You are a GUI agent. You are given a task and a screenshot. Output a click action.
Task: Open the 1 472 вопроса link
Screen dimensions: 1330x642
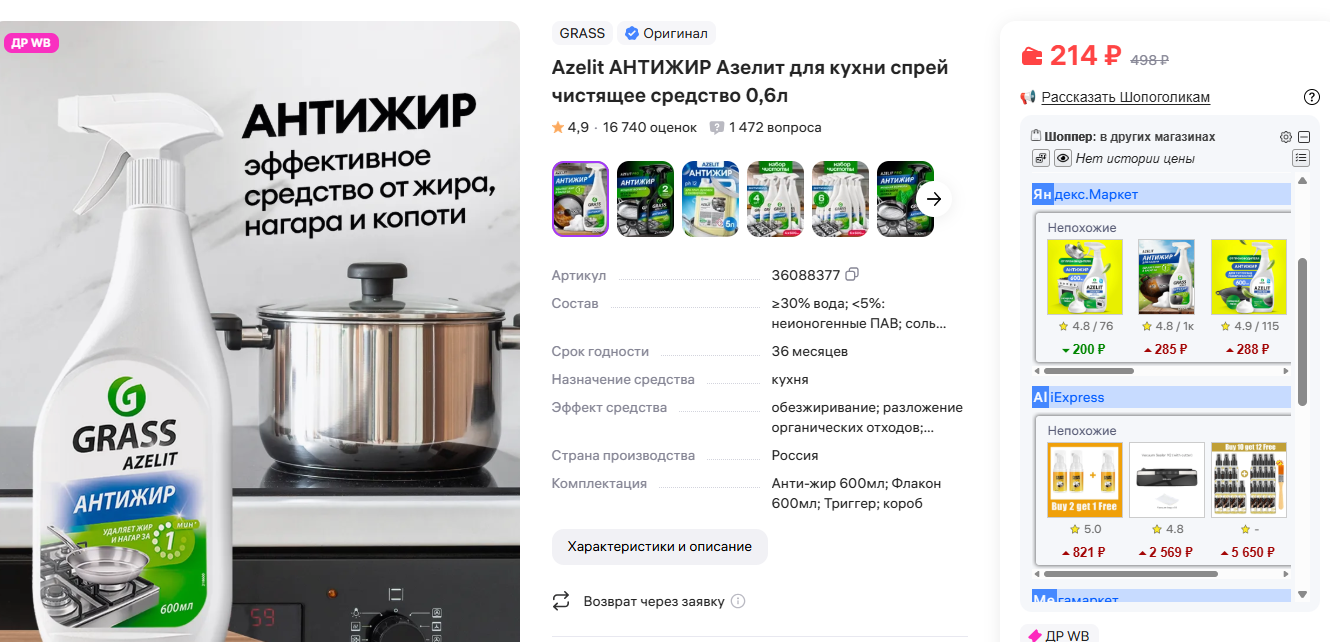(766, 127)
